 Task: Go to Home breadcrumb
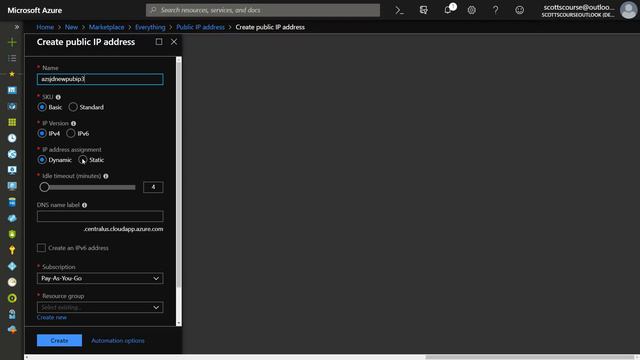(45, 27)
